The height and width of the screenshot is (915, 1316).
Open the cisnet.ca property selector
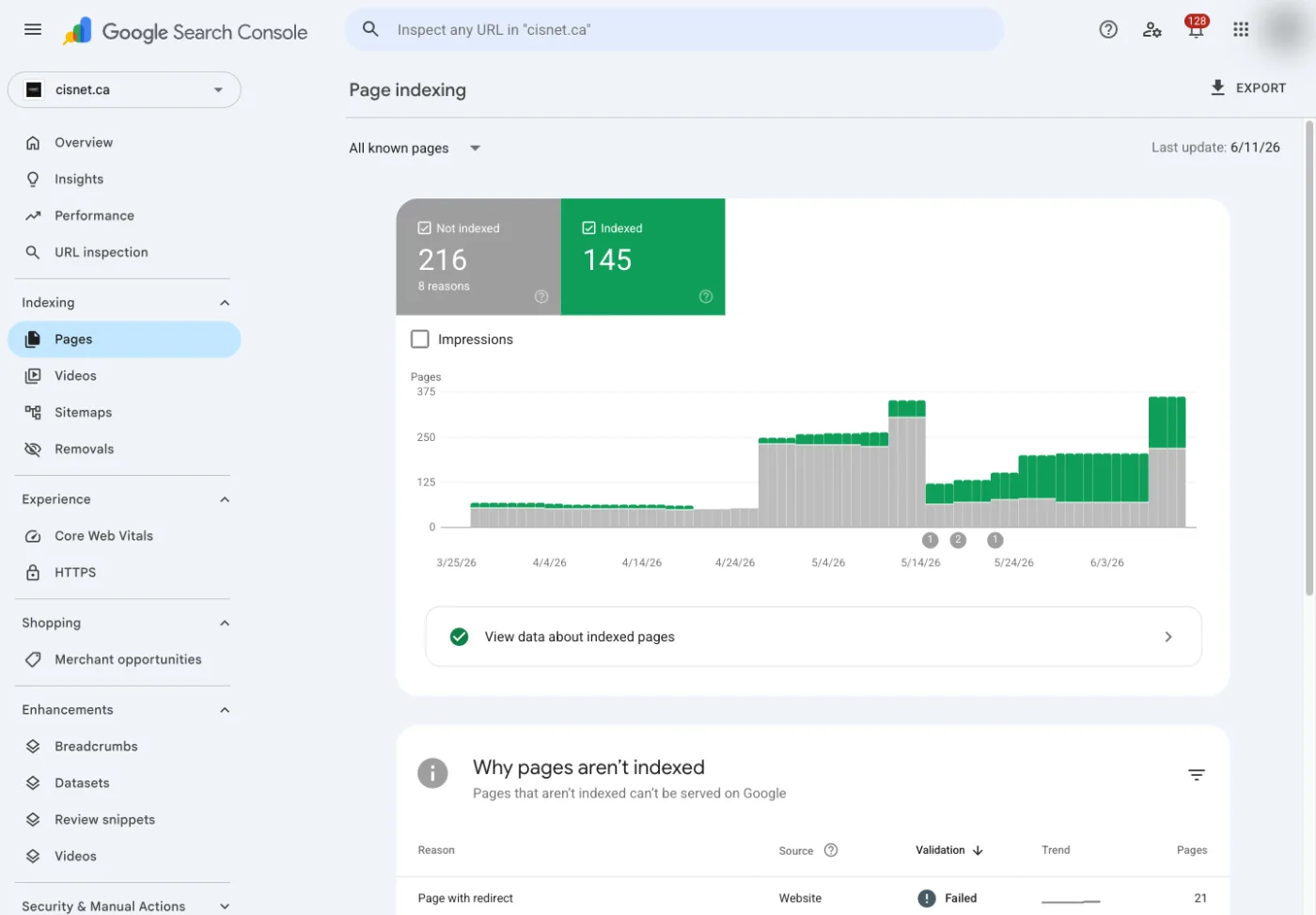(x=124, y=89)
